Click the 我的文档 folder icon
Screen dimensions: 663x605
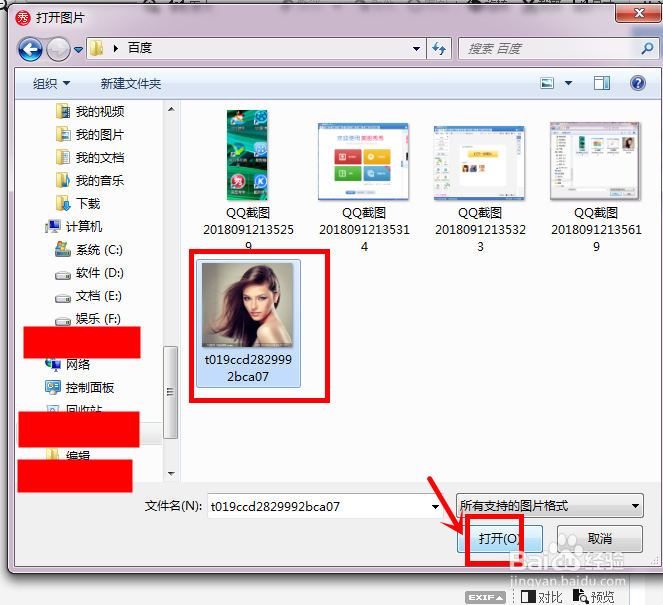[63, 157]
